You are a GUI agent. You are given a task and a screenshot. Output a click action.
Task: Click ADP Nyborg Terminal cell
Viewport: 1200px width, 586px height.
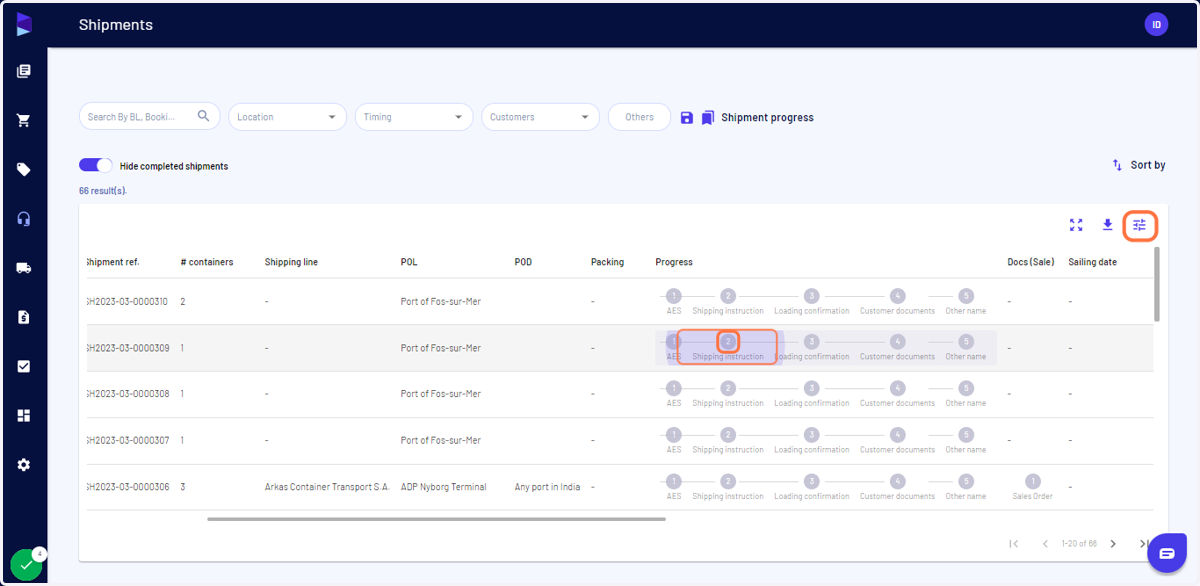(x=443, y=487)
